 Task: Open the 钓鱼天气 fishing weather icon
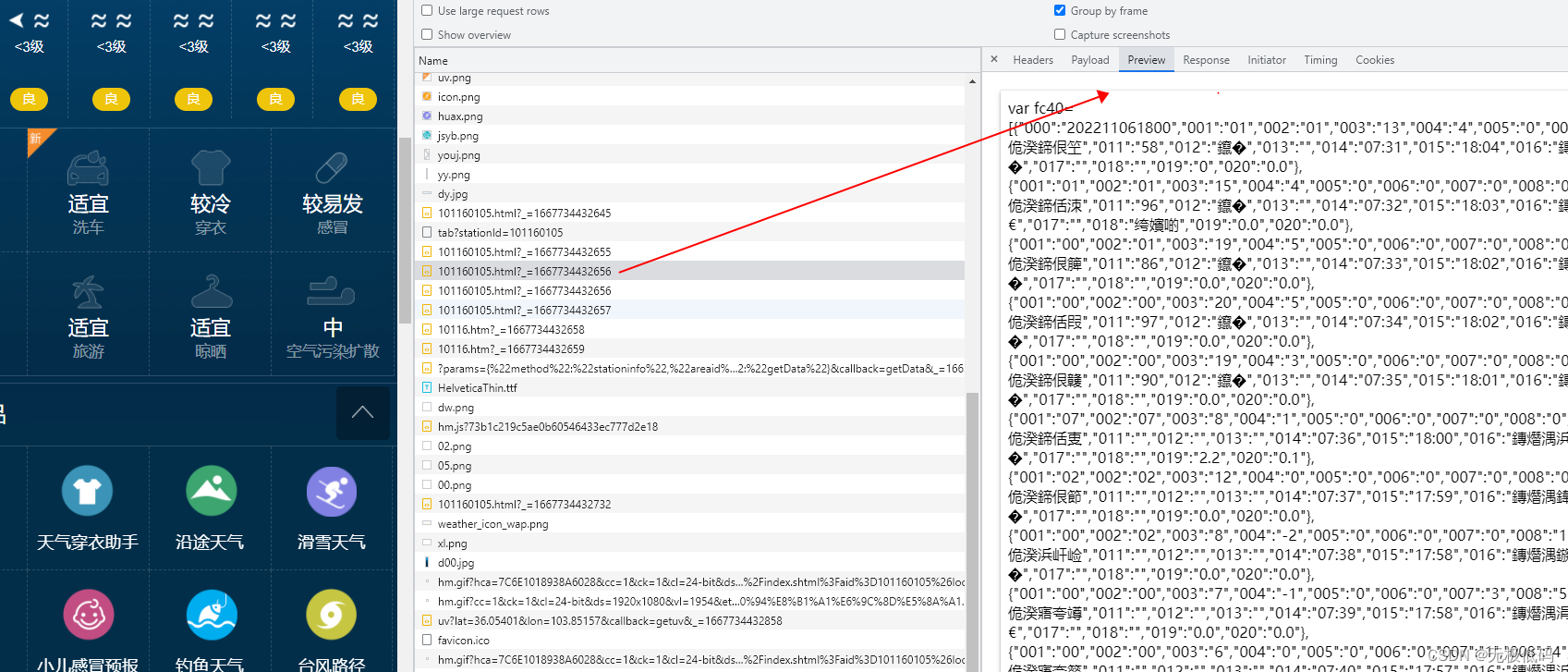click(x=211, y=615)
